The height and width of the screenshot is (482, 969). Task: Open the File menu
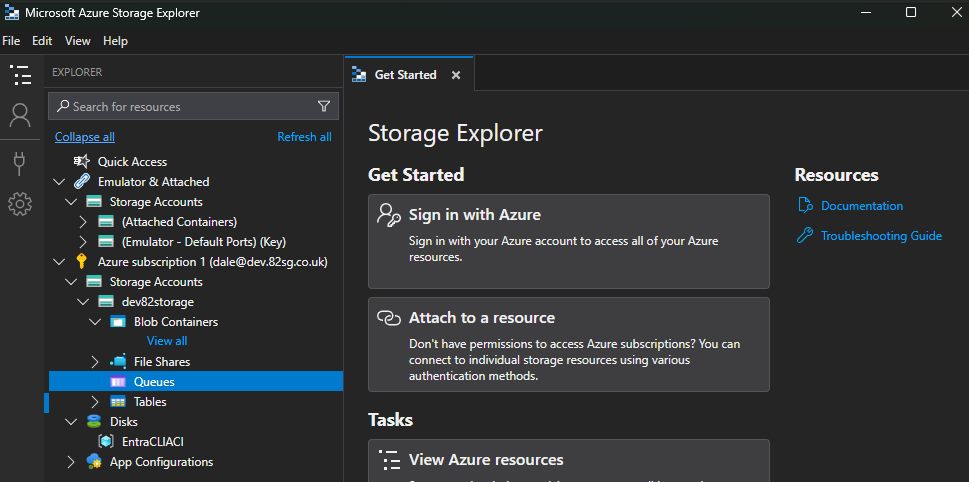click(11, 41)
